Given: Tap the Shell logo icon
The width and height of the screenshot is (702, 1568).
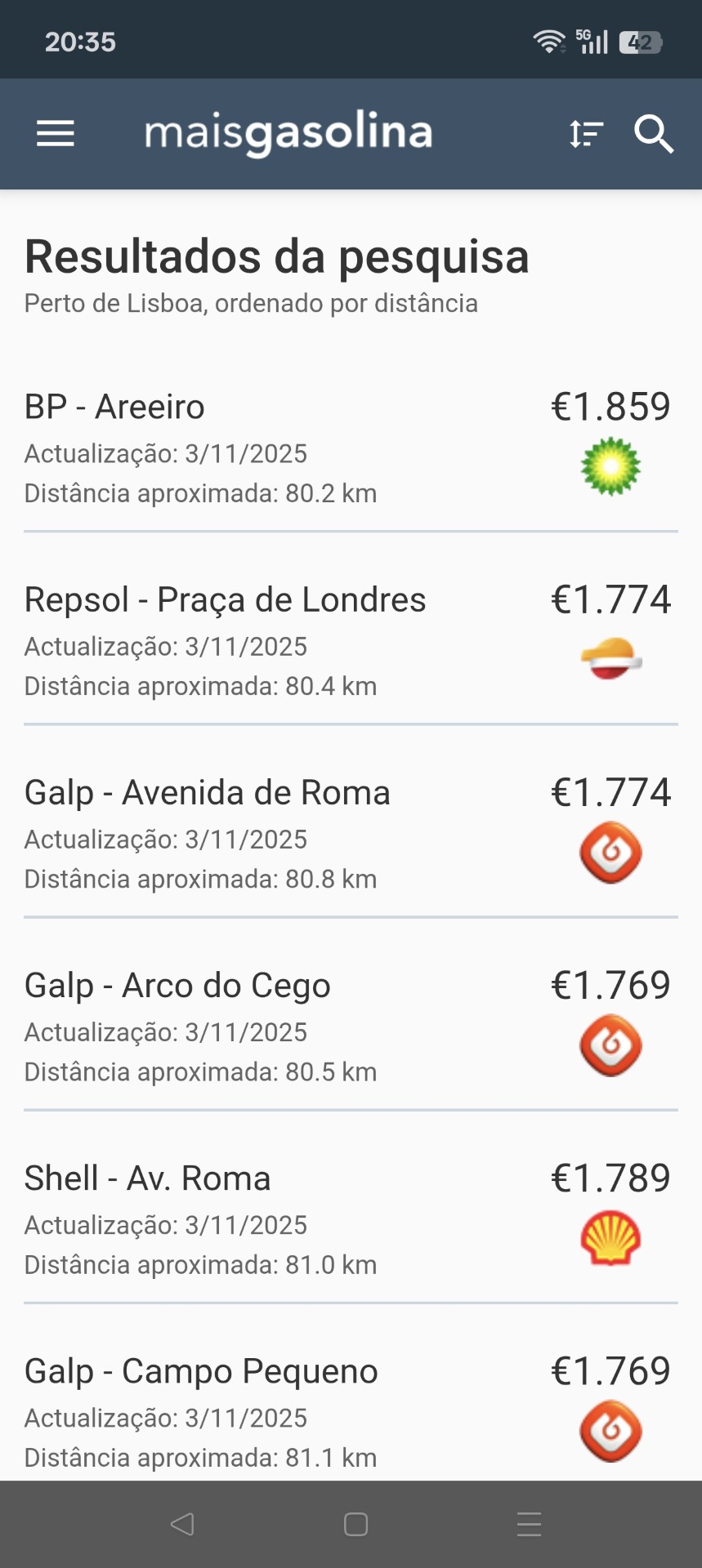Looking at the screenshot, I should click(x=610, y=1238).
